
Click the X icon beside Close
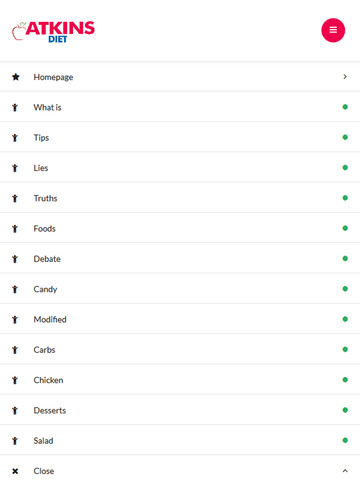[15, 471]
